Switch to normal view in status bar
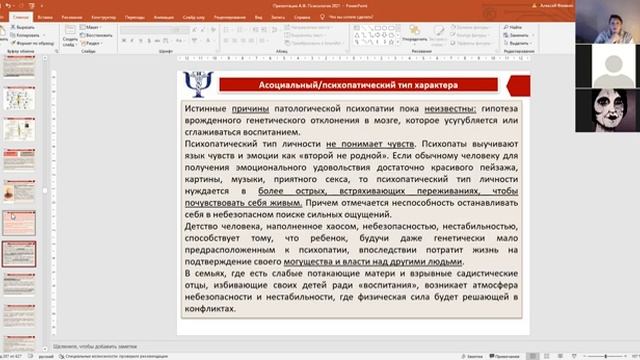 [x=533, y=356]
